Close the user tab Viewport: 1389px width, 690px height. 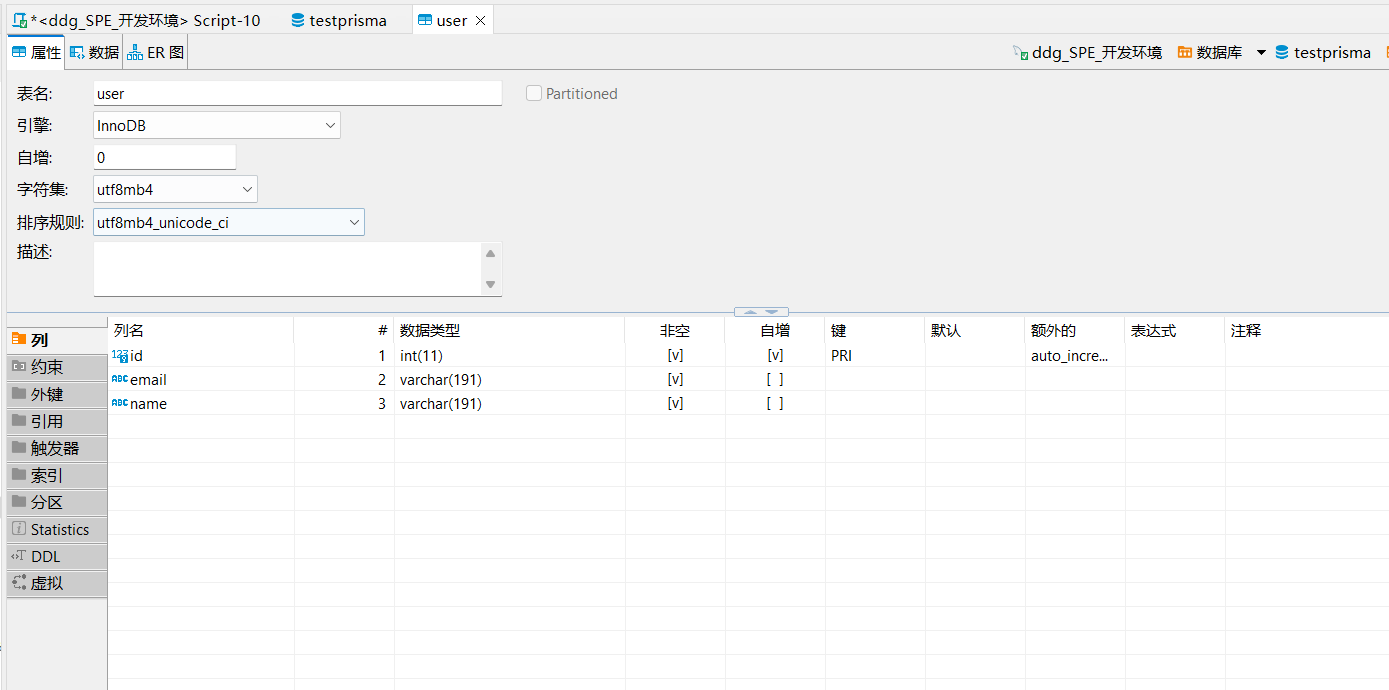pyautogui.click(x=480, y=21)
